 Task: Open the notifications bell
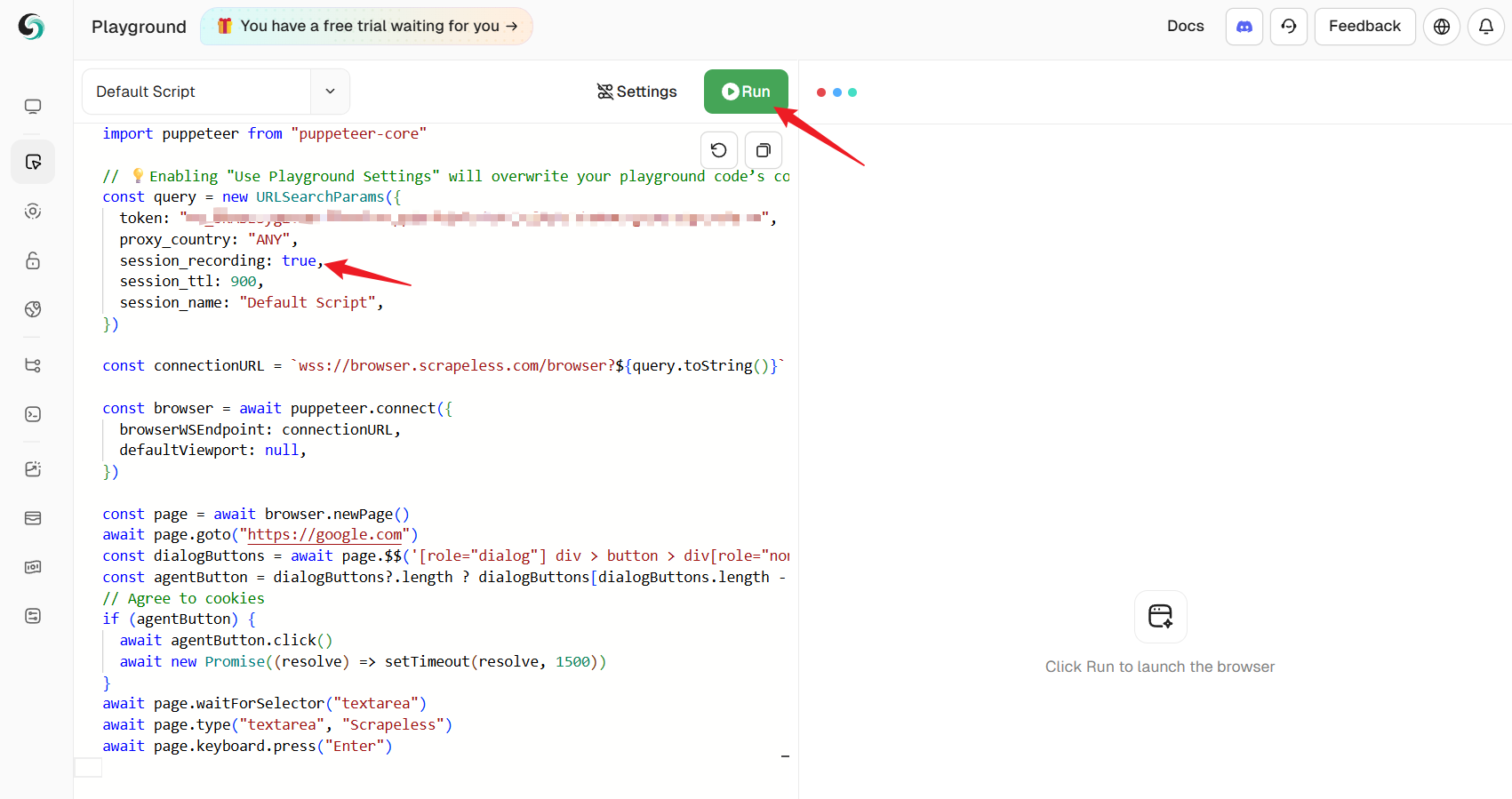point(1485,27)
